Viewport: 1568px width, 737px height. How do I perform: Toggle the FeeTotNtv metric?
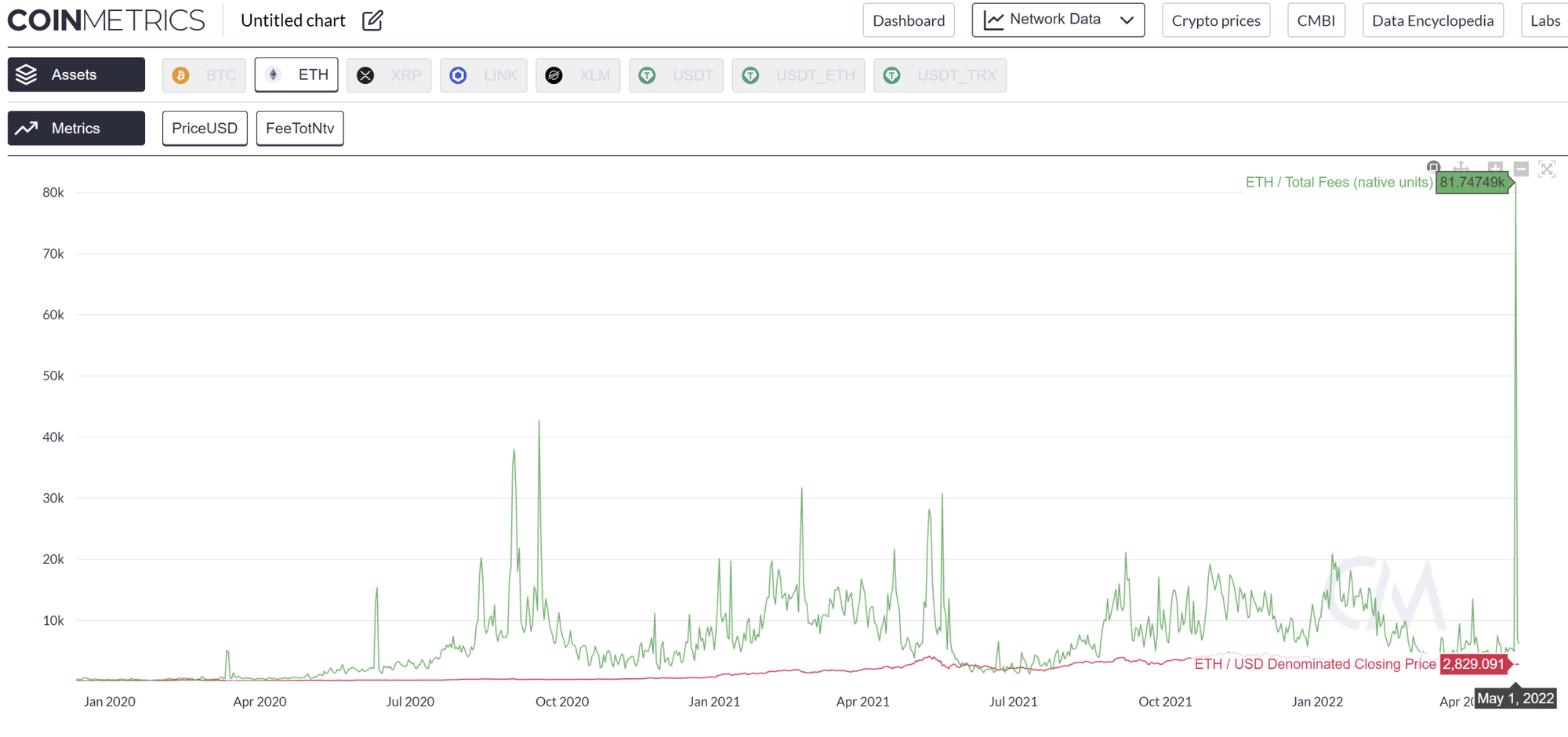pos(299,128)
